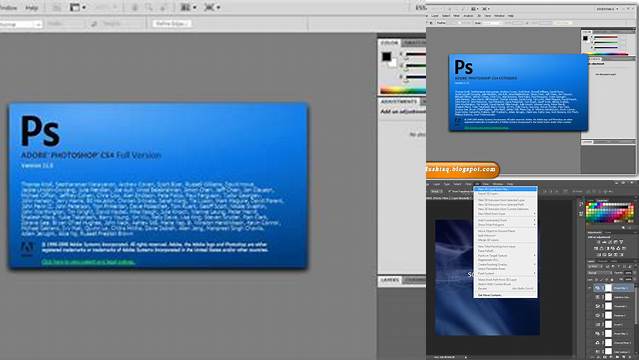639x360 pixels.
Task: Switch to the Color panel tab
Action: pos(389,43)
